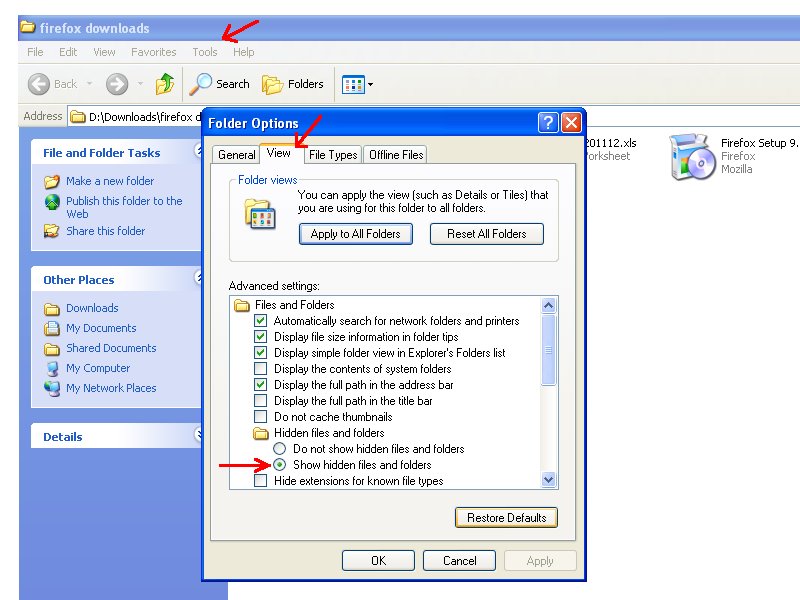Click the Forward arrow icon
Image resolution: width=800 pixels, height=600 pixels.
pos(117,85)
